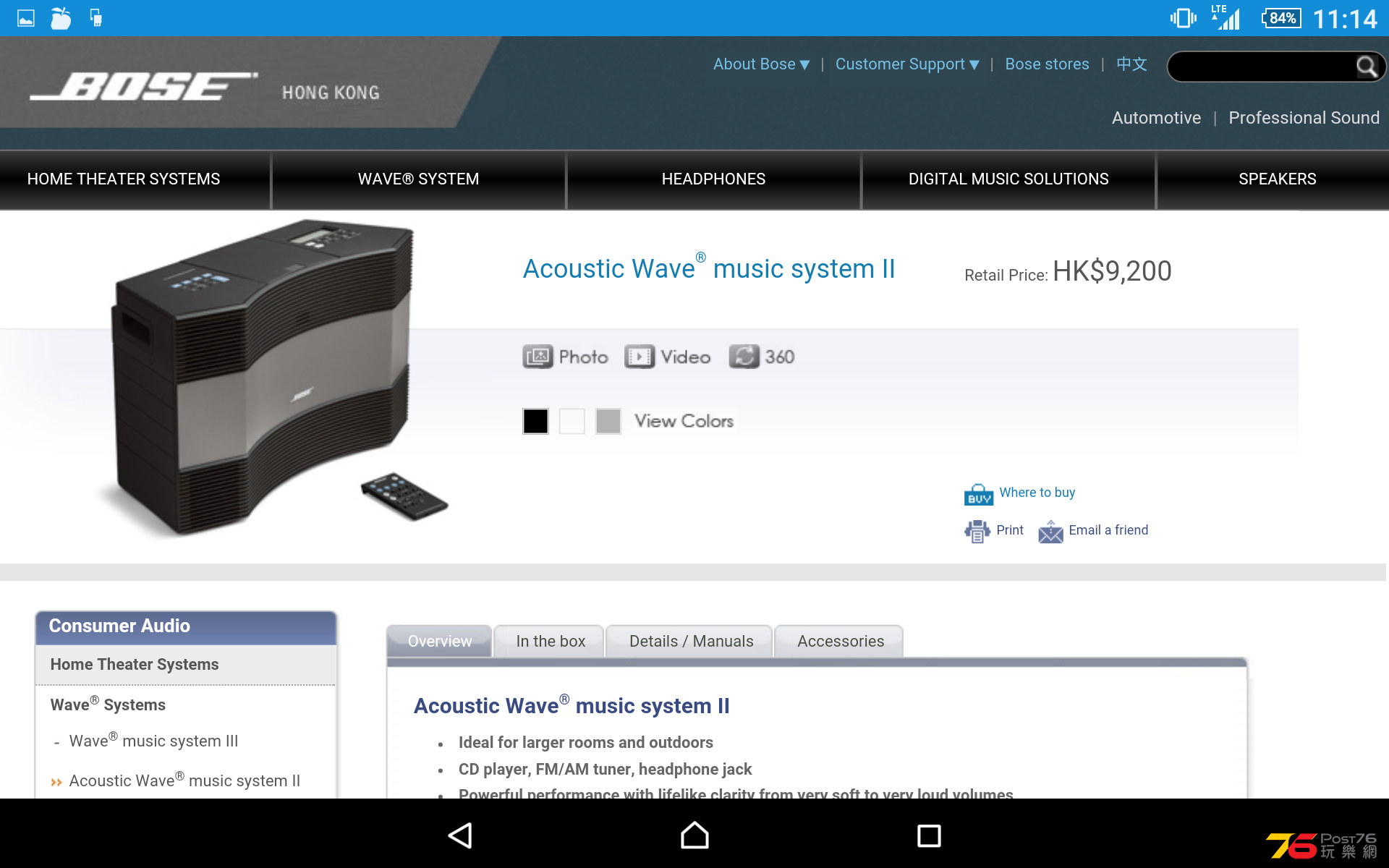This screenshot has height=868, width=1389.
Task: Switch to the Overview tab
Action: [440, 642]
